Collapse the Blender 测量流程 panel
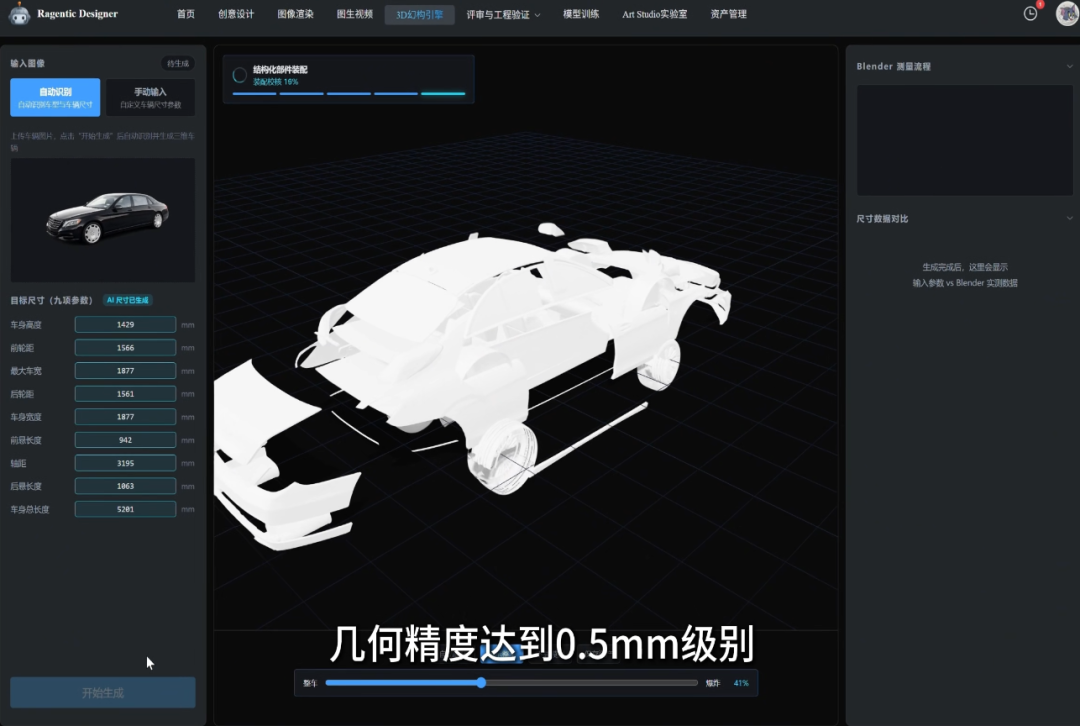The image size is (1080, 726). coord(1069,67)
